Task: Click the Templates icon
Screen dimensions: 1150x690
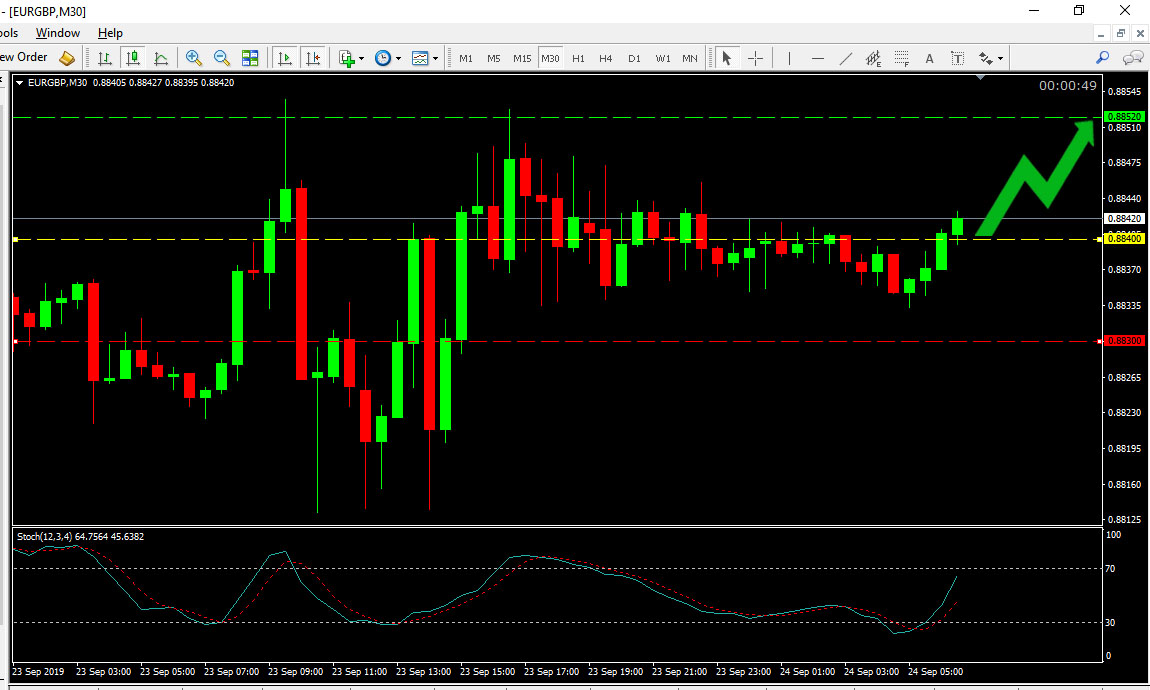Action: (420, 58)
